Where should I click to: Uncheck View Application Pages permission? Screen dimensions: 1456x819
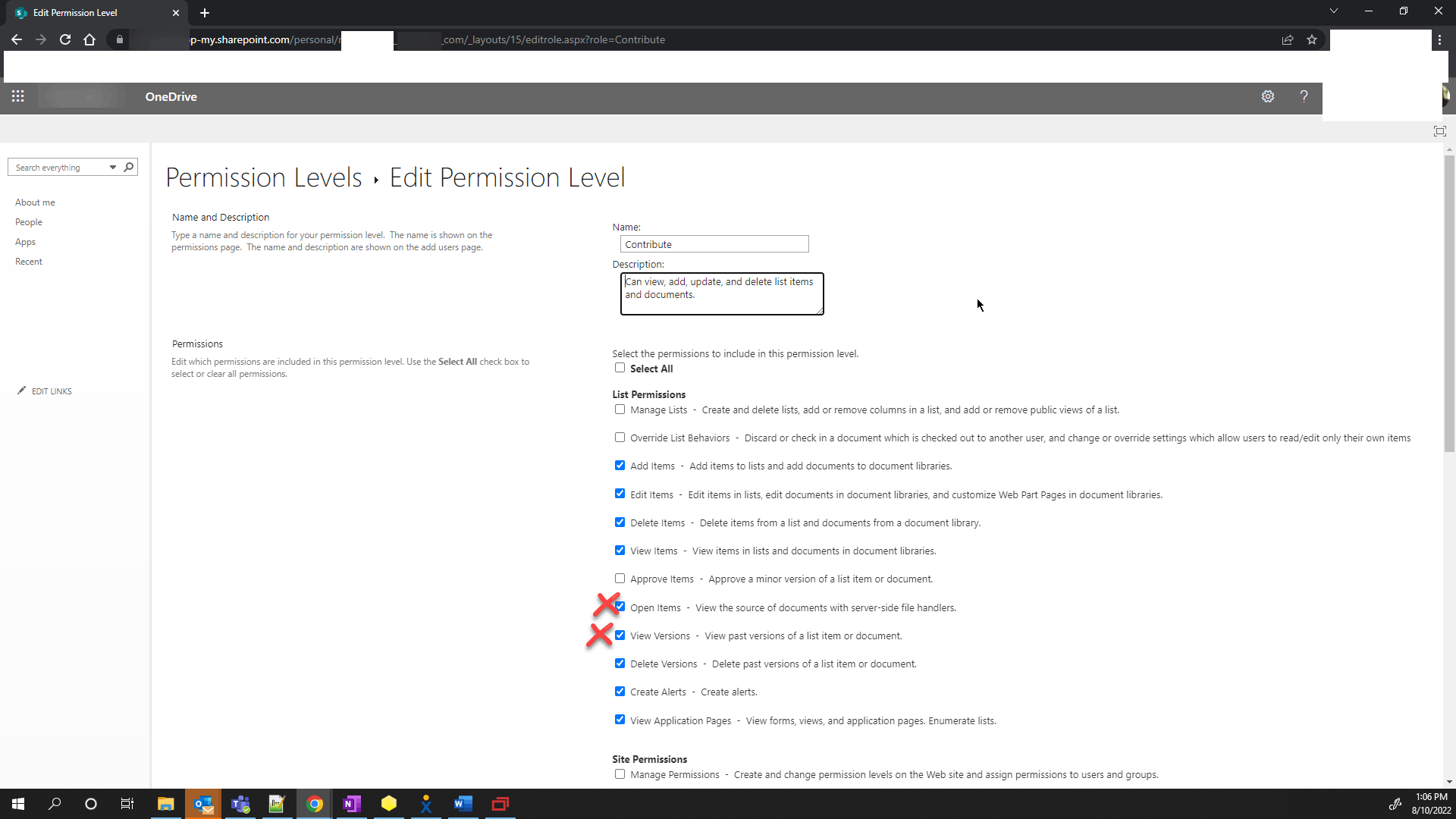pyautogui.click(x=620, y=720)
